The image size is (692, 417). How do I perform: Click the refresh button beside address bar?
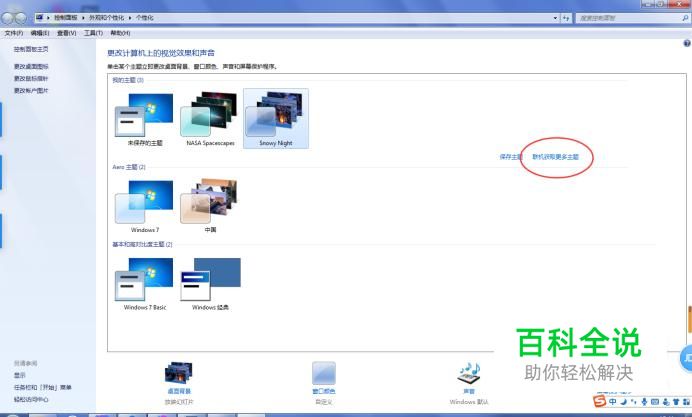(566, 18)
